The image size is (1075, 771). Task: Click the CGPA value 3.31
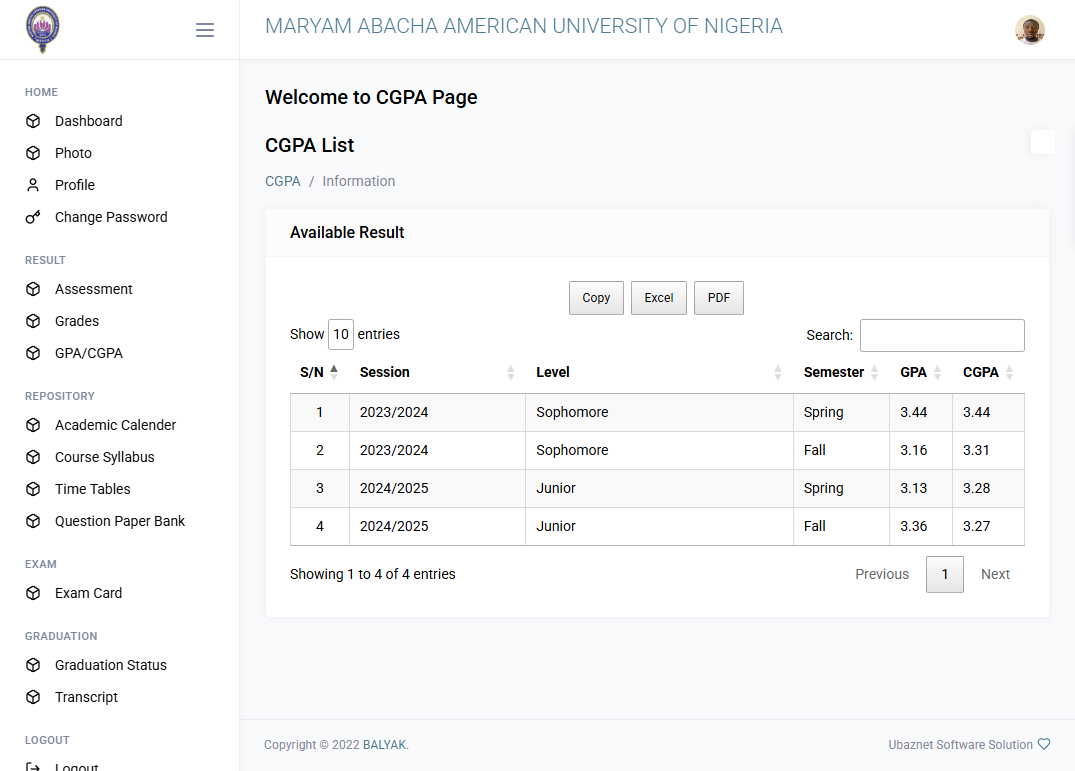pyautogui.click(x=976, y=450)
